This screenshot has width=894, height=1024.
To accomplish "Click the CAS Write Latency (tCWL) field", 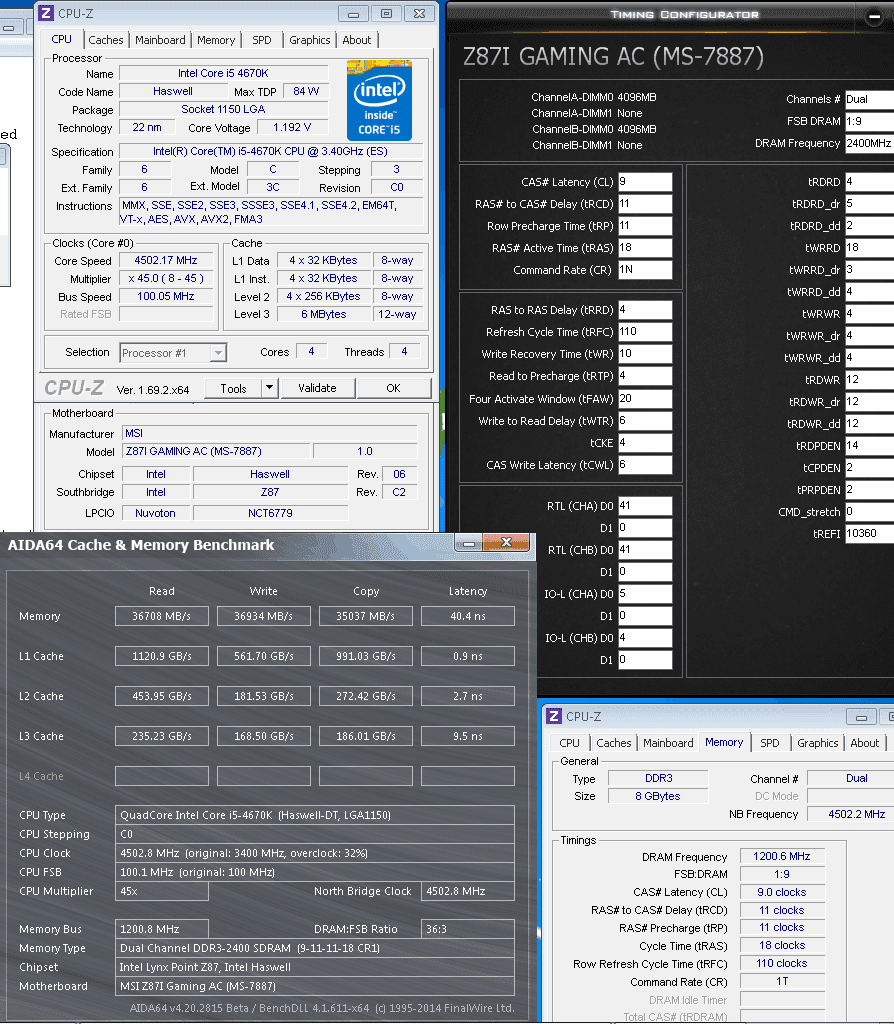I will click(645, 465).
